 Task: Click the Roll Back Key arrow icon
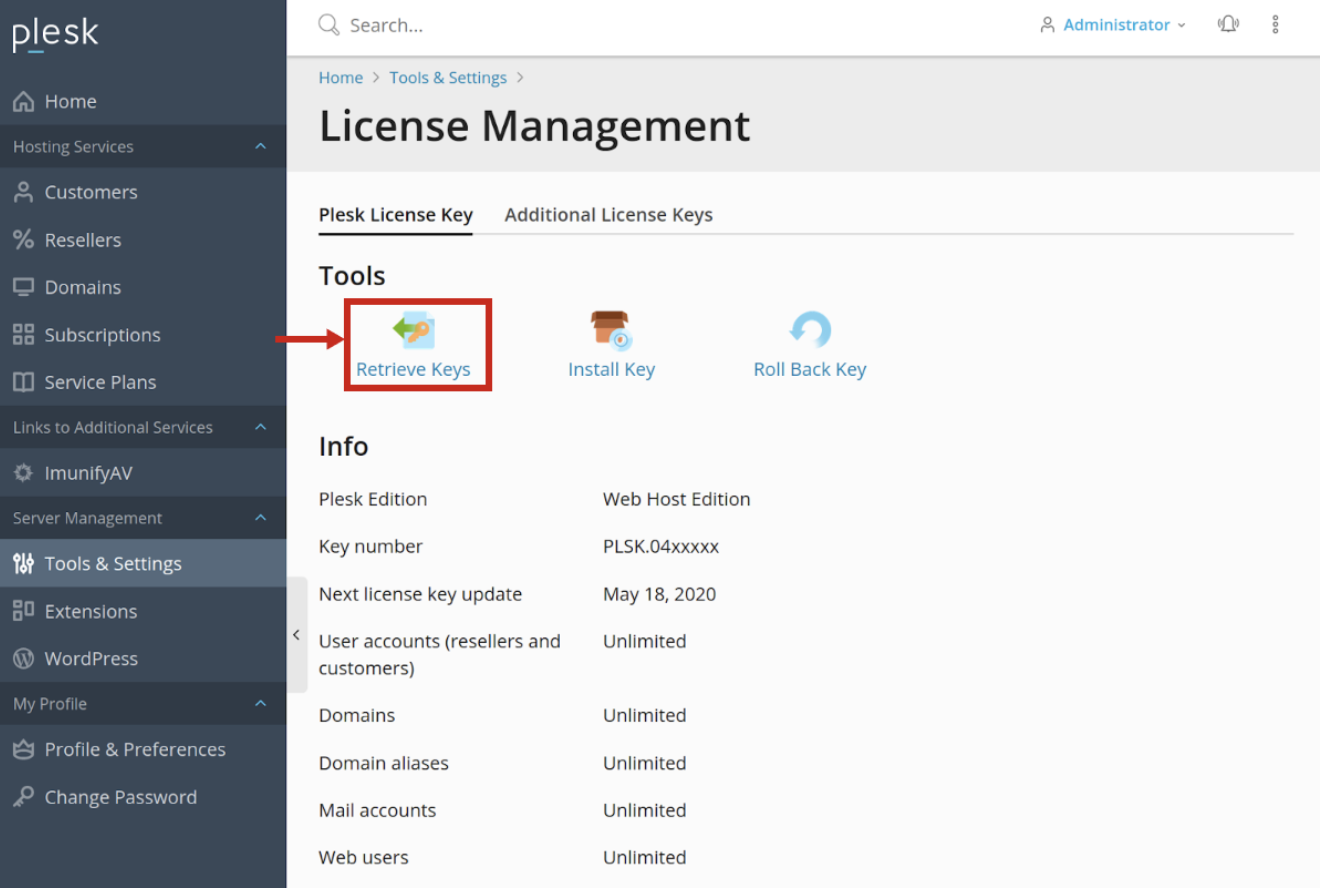(x=810, y=330)
